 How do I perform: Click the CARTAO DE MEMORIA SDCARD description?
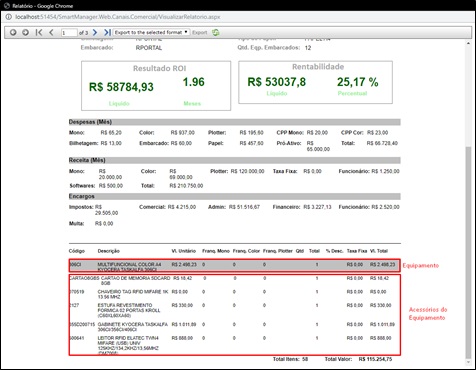pos(135,280)
